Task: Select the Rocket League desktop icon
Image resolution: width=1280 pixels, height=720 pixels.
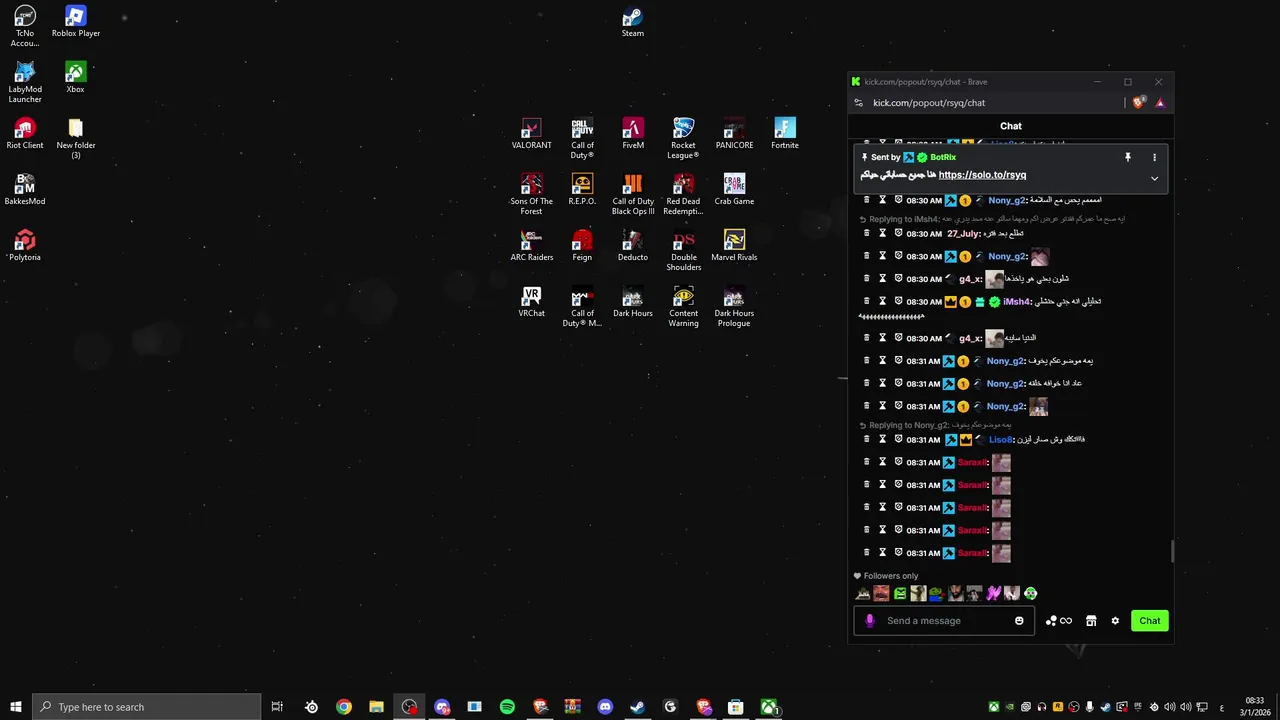Action: [683, 139]
